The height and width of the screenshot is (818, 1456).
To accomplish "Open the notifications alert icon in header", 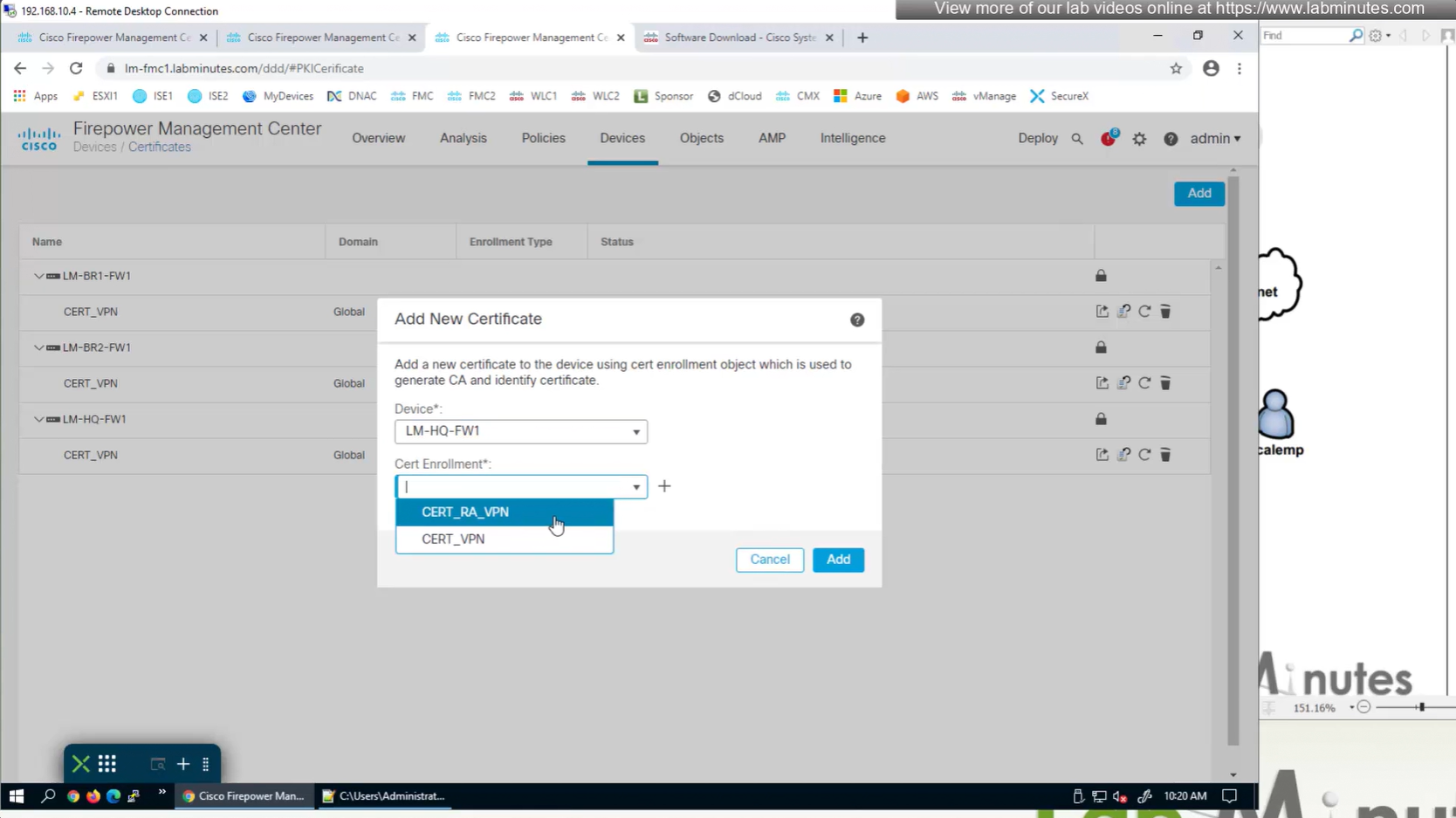I will tap(1108, 139).
